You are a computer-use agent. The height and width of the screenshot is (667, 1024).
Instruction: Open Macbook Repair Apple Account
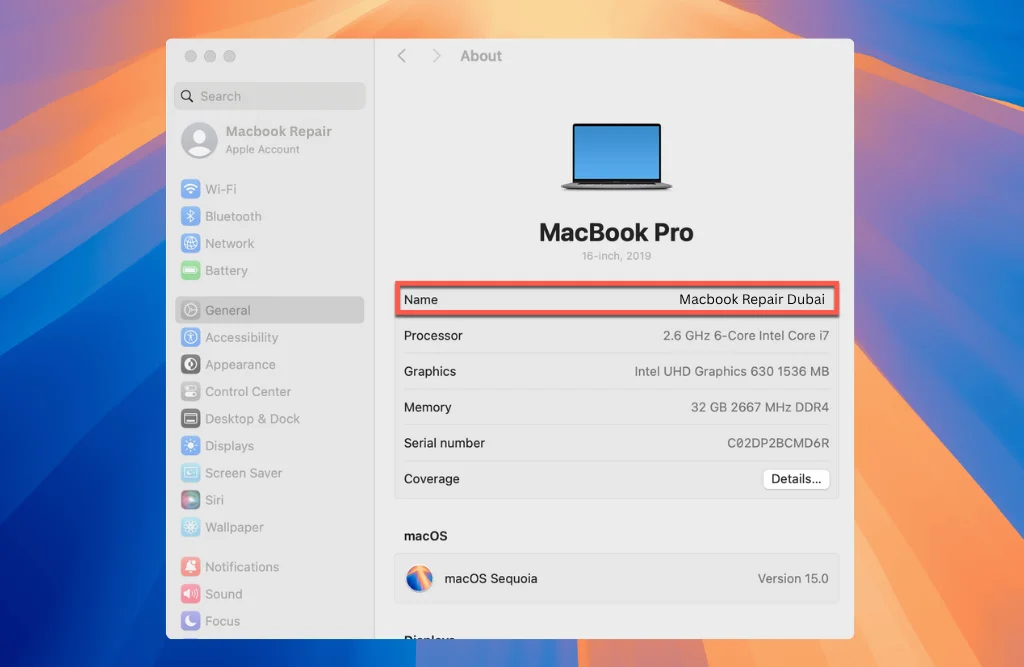click(269, 140)
